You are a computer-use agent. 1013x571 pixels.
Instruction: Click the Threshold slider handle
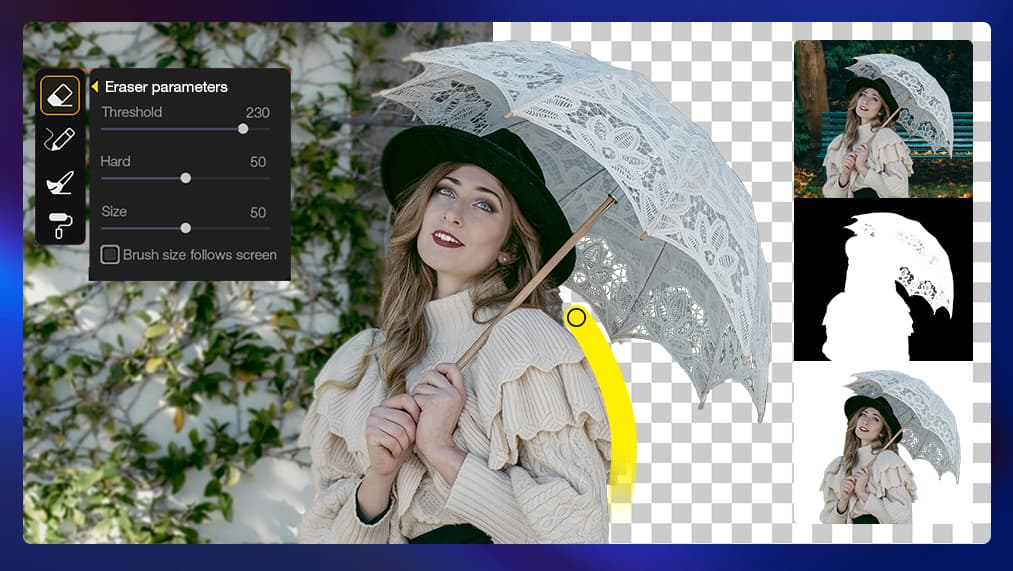point(243,129)
